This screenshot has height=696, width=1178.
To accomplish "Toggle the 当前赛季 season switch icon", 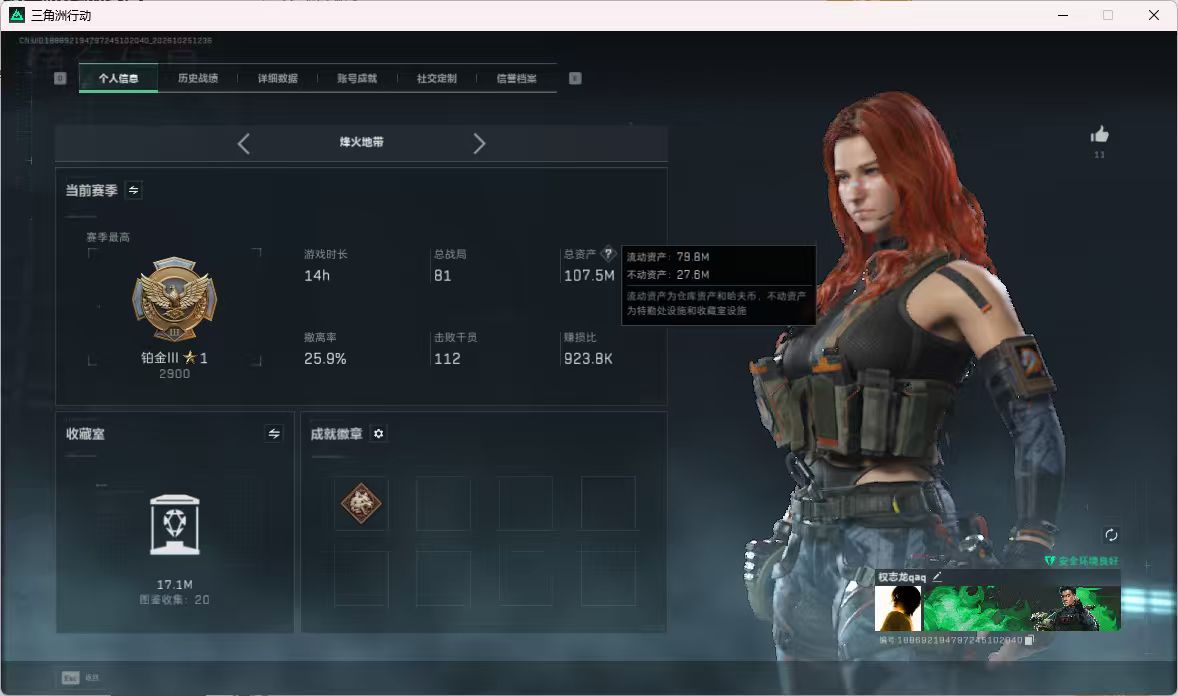I will [134, 190].
